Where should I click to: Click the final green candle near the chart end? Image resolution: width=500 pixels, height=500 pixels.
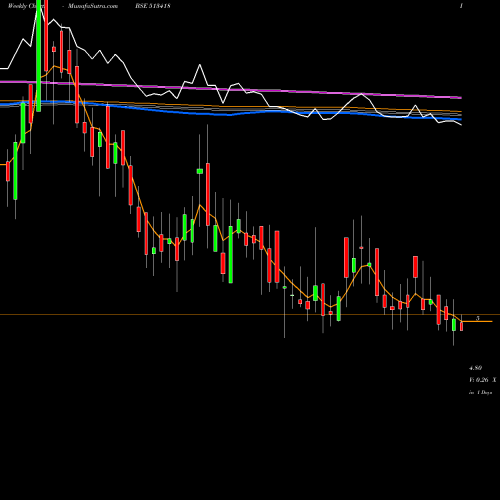coord(454,325)
